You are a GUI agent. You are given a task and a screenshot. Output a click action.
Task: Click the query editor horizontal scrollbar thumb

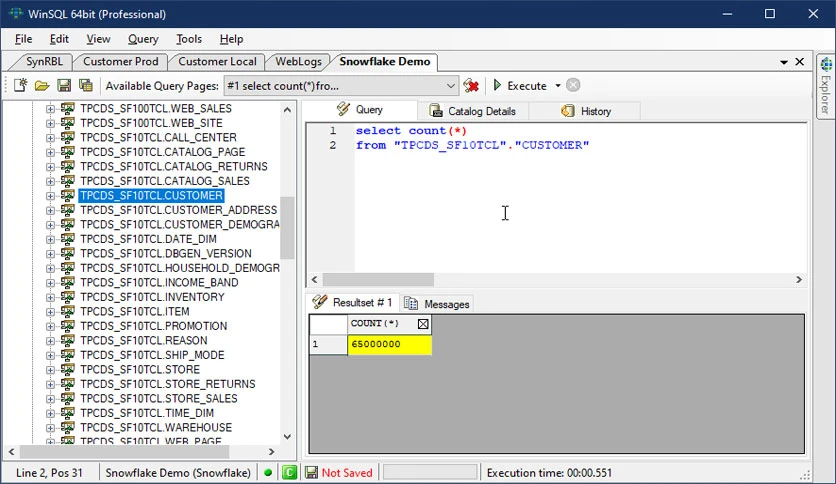tap(379, 279)
